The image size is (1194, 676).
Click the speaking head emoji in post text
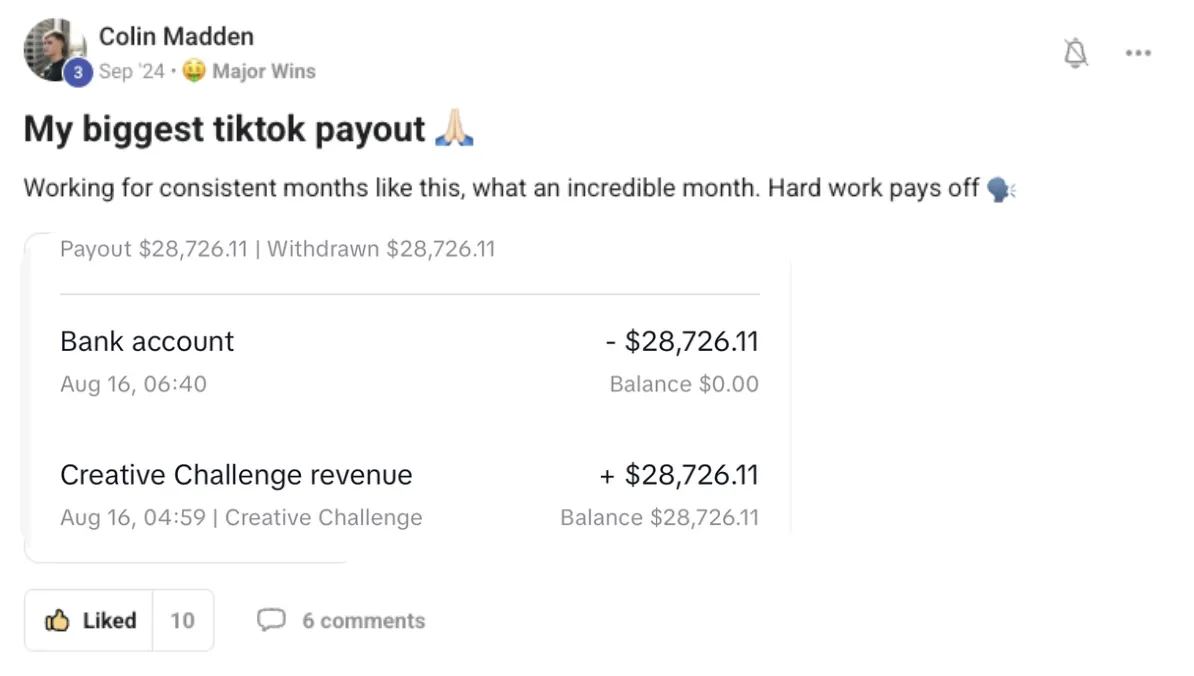tap(1000, 188)
